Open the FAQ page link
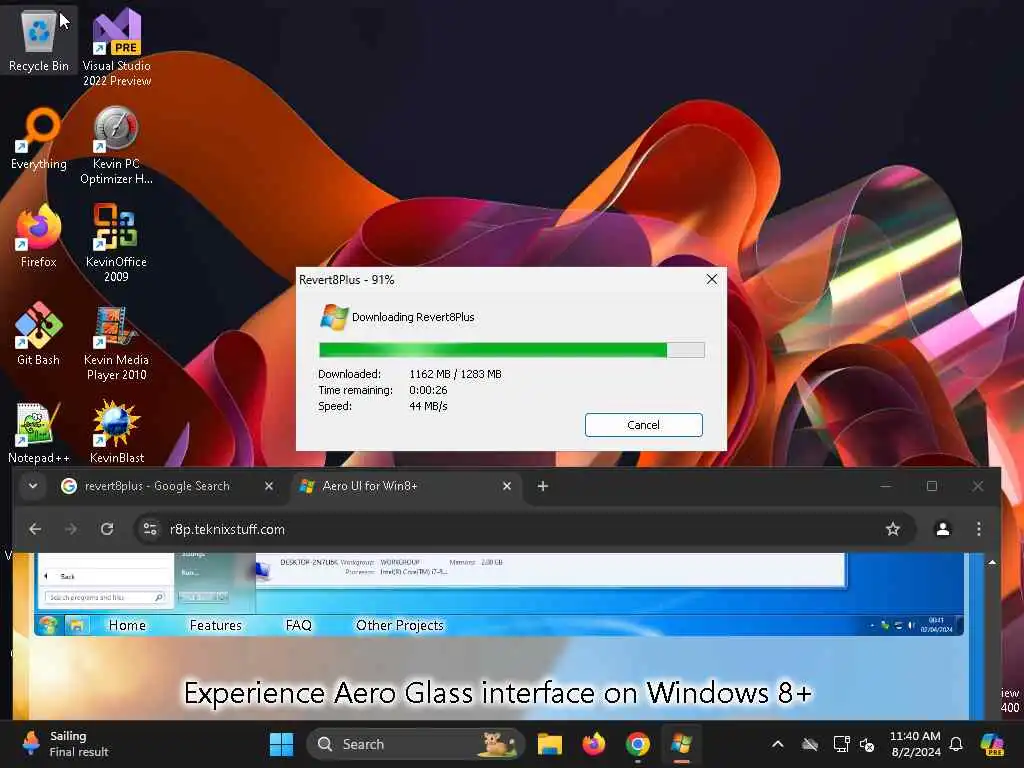Viewport: 1024px width, 768px height. tap(298, 625)
